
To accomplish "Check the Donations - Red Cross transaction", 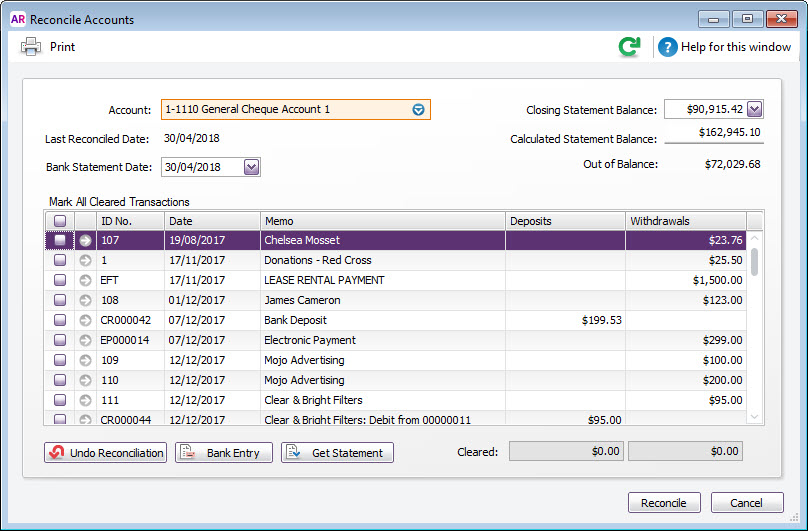I will click(x=60, y=260).
